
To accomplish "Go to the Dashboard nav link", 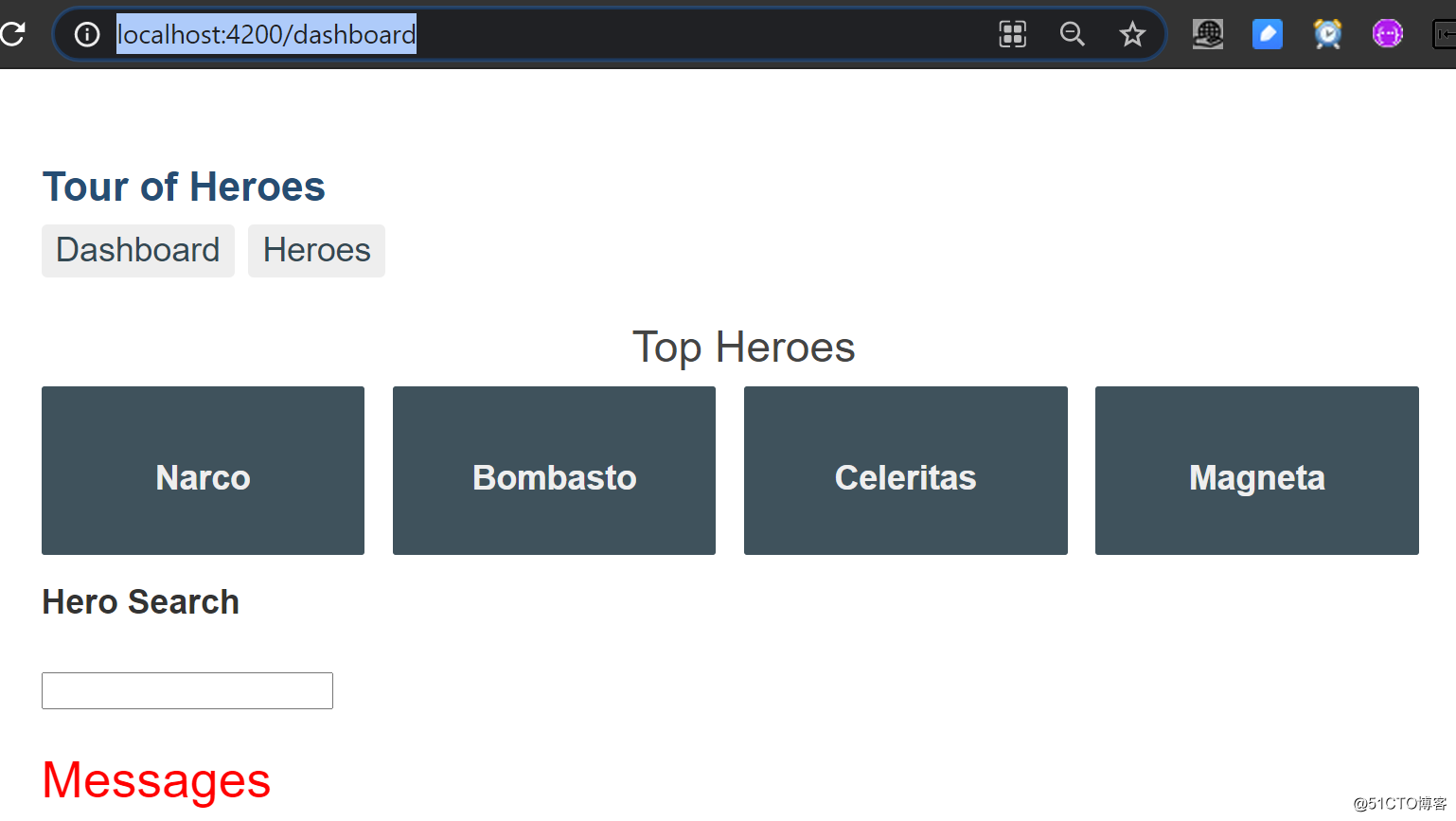I will [138, 251].
